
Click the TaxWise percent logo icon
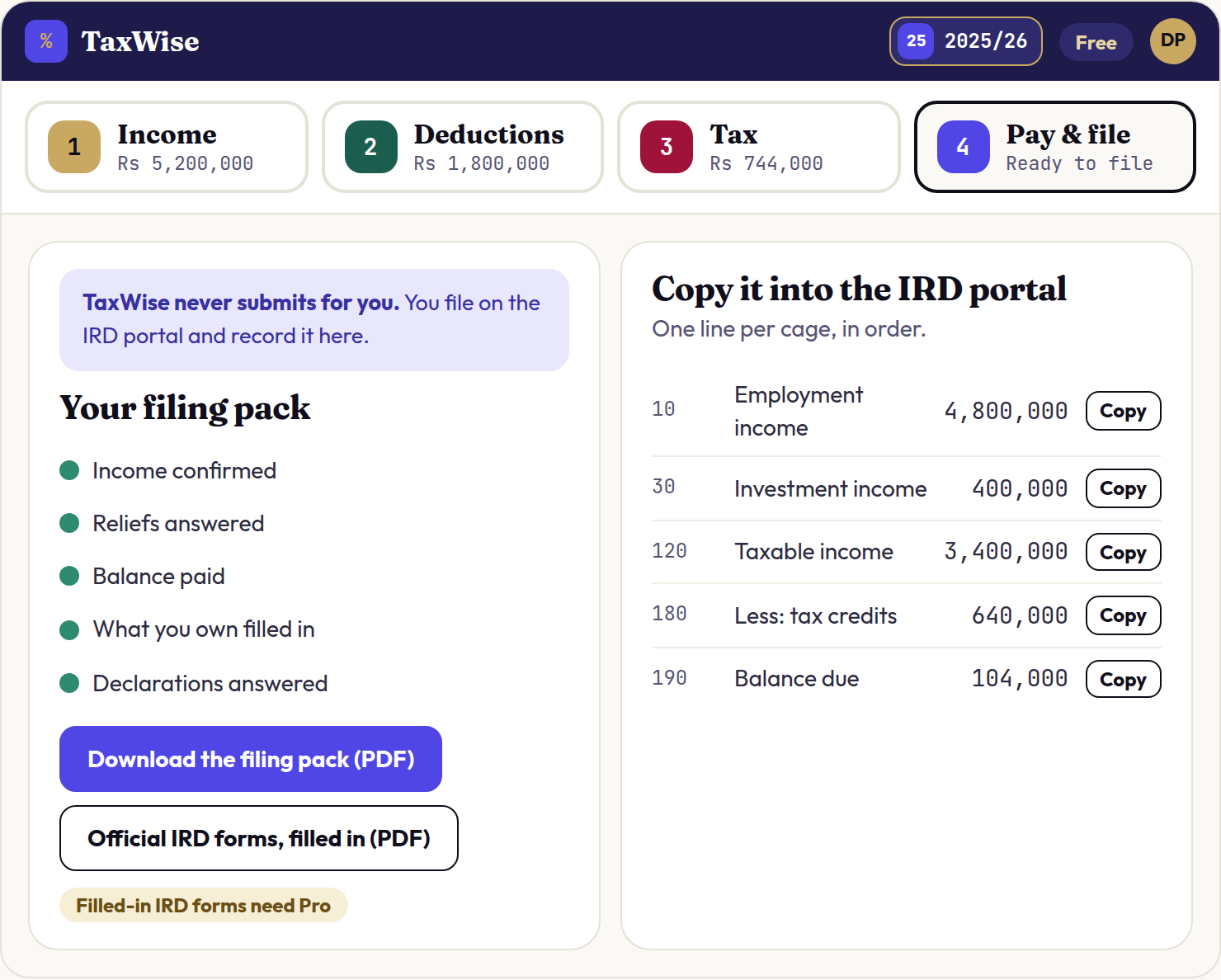[46, 41]
